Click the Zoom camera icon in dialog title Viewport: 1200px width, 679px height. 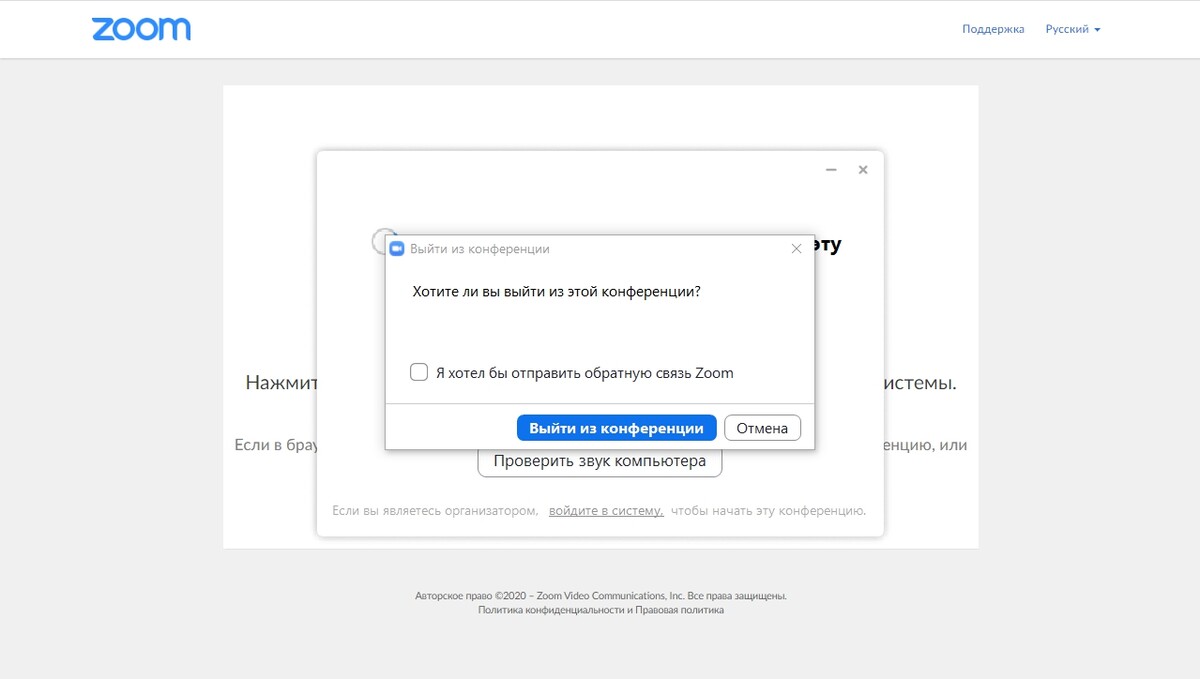[396, 249]
